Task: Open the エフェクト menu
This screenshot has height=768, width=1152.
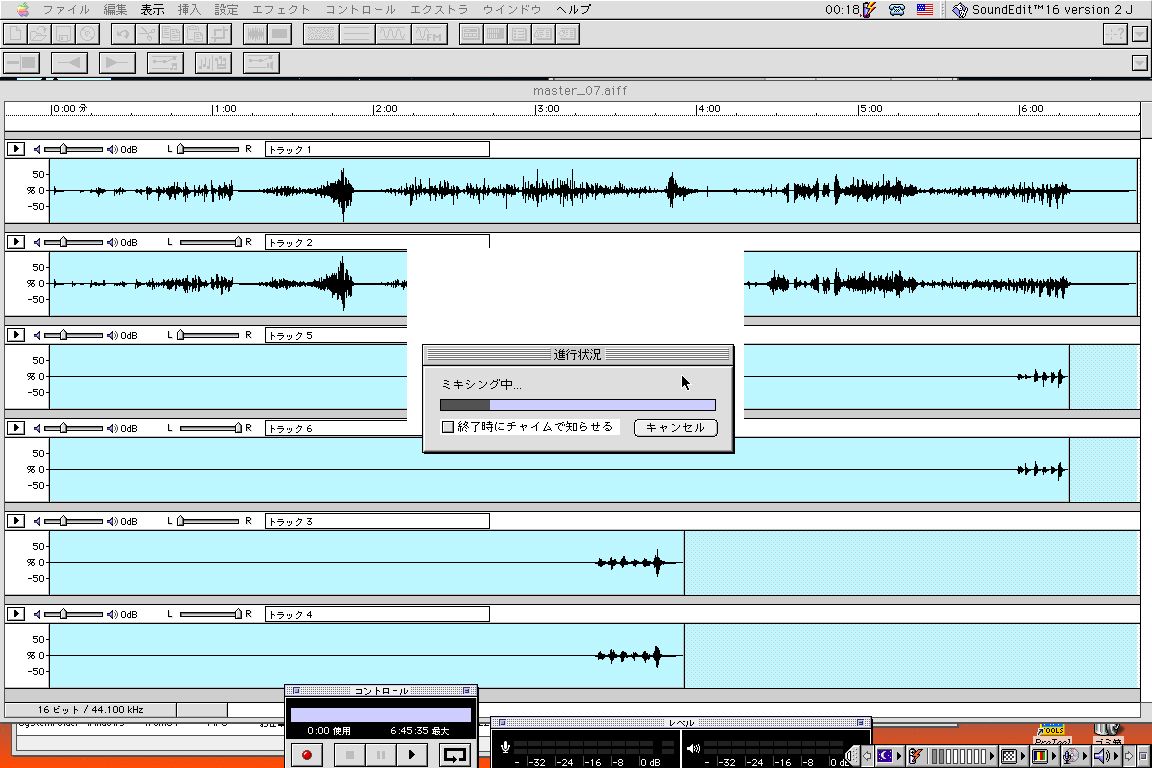Action: (281, 10)
